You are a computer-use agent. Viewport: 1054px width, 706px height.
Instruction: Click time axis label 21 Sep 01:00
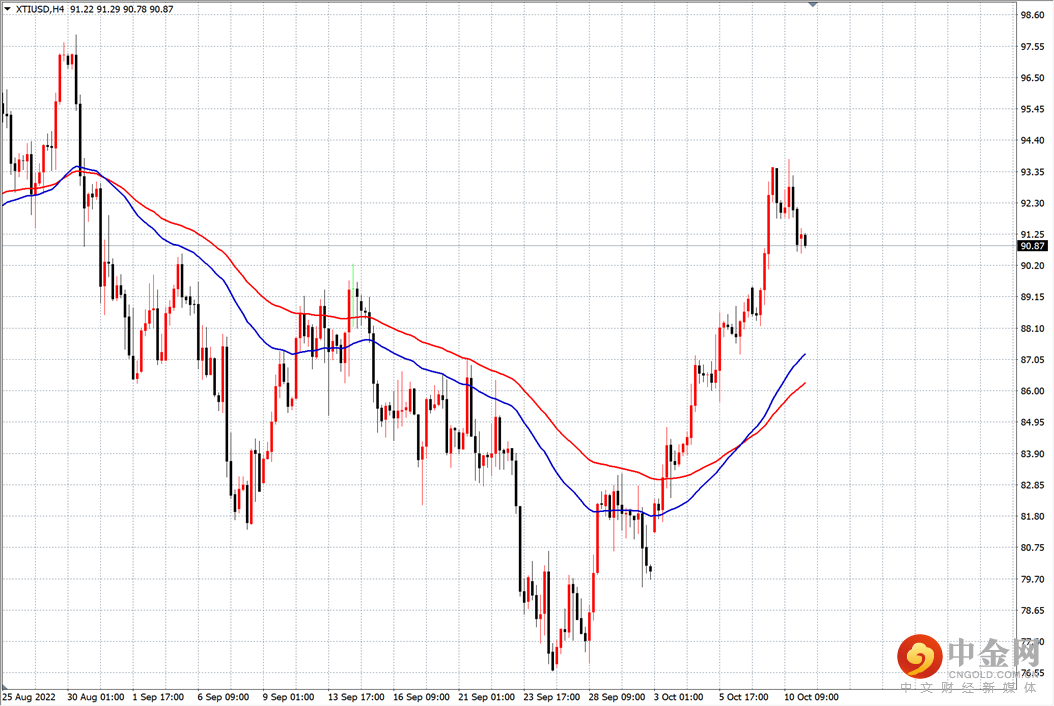click(x=487, y=697)
